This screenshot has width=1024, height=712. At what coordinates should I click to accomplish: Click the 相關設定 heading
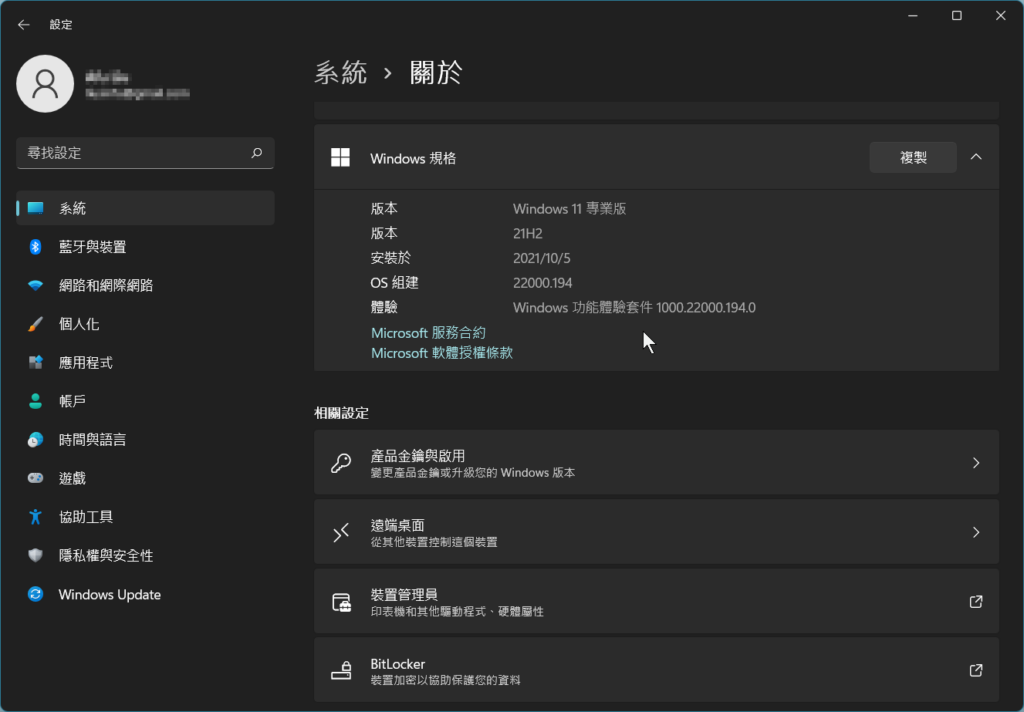pyautogui.click(x=342, y=413)
